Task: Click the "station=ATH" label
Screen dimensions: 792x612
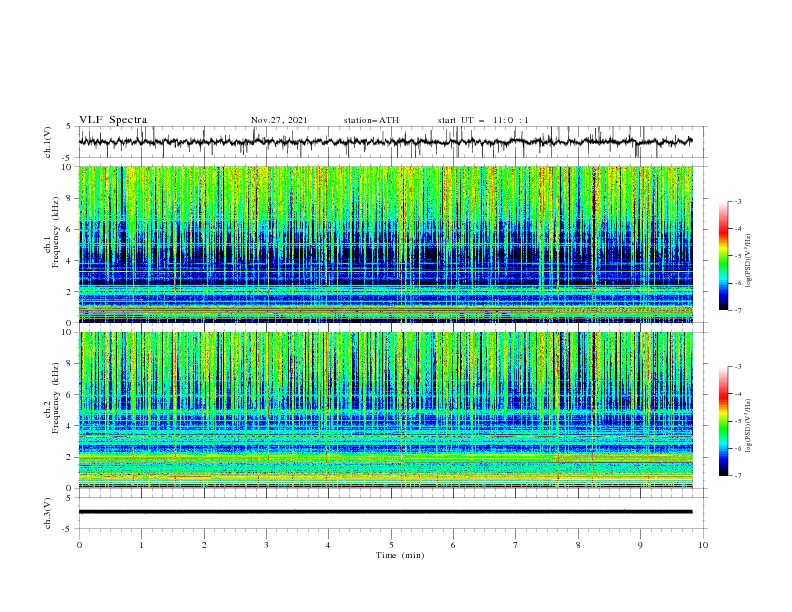Action: coord(371,120)
